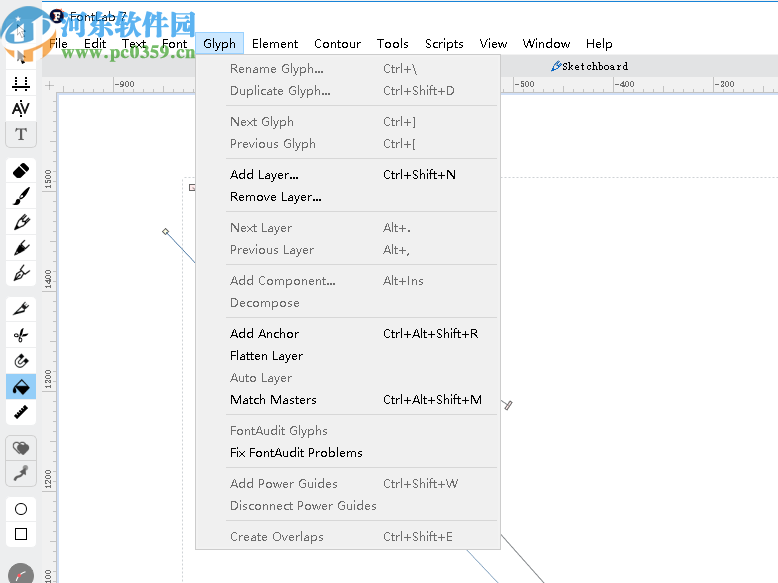778x583 pixels.
Task: Choose Add Anchor menu entry
Action: 348,334
